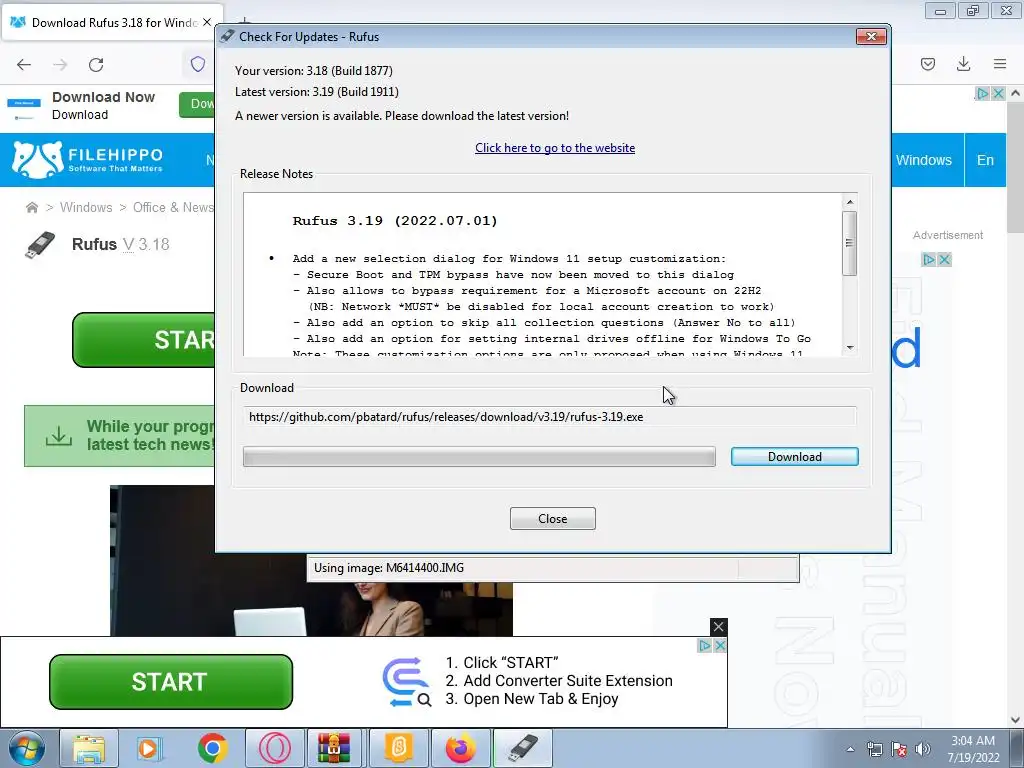This screenshot has height=768, width=1024.
Task: Click the network icon in system tray
Action: tap(874, 749)
